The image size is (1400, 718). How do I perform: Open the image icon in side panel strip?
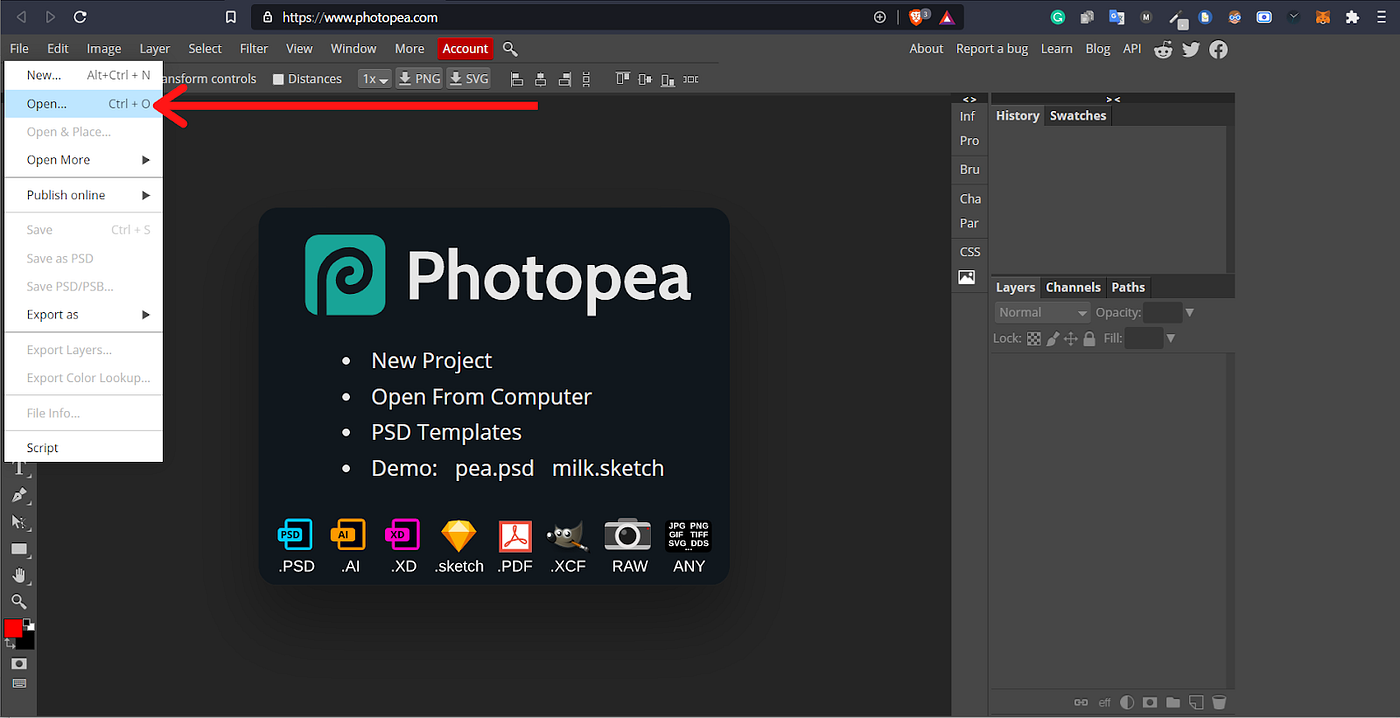(967, 278)
